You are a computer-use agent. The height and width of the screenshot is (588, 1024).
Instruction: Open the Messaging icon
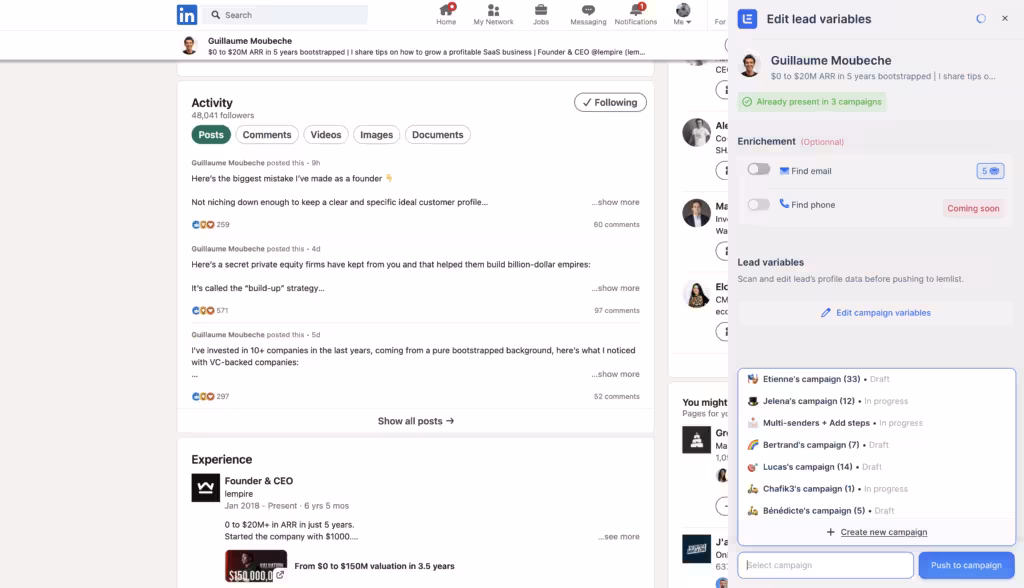coord(588,10)
